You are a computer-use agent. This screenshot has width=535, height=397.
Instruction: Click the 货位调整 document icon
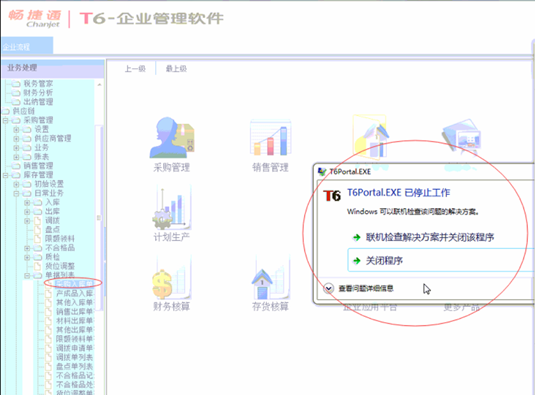[38, 266]
